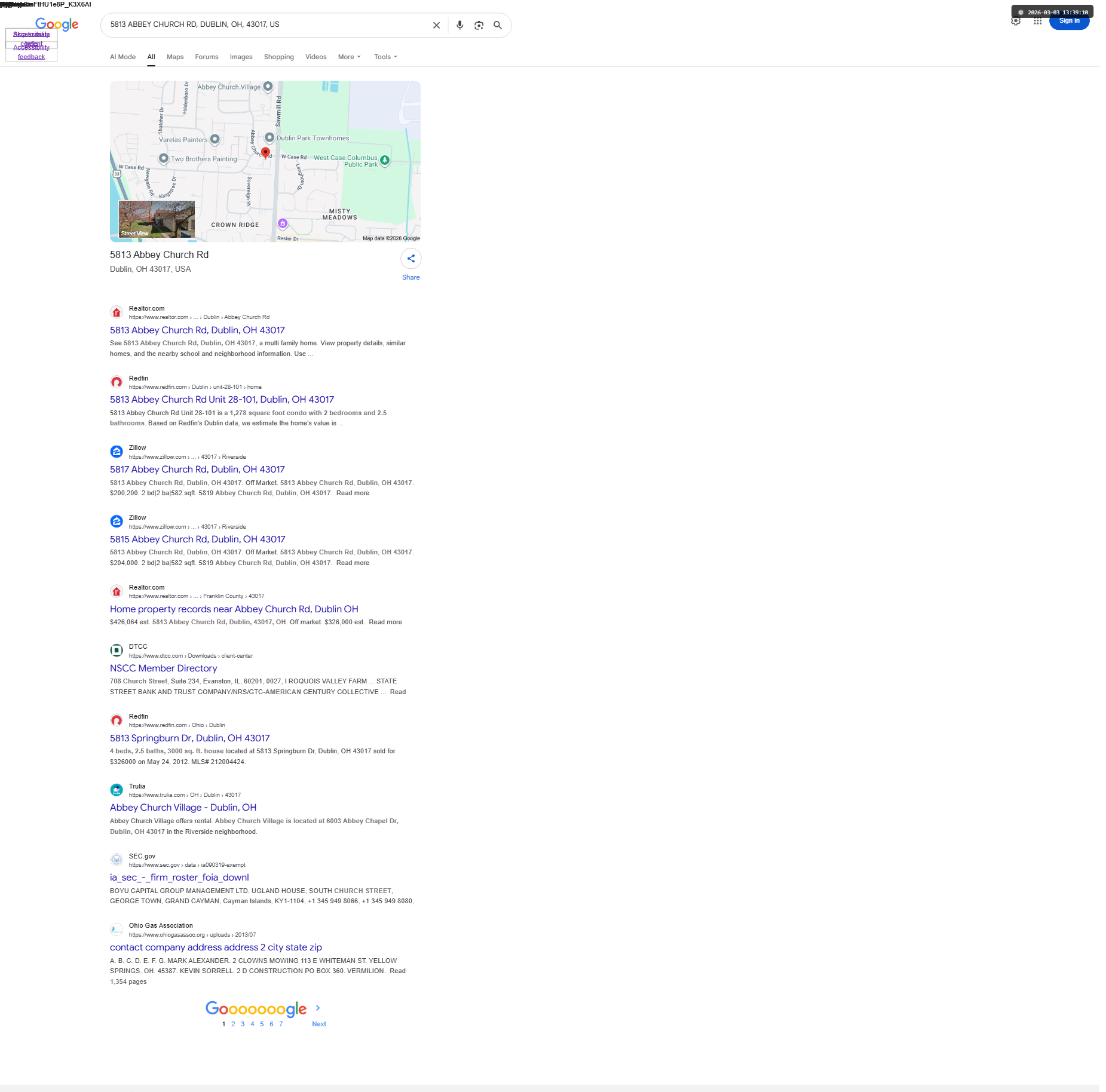
Task: Go to results page 7
Action: click(x=281, y=1024)
